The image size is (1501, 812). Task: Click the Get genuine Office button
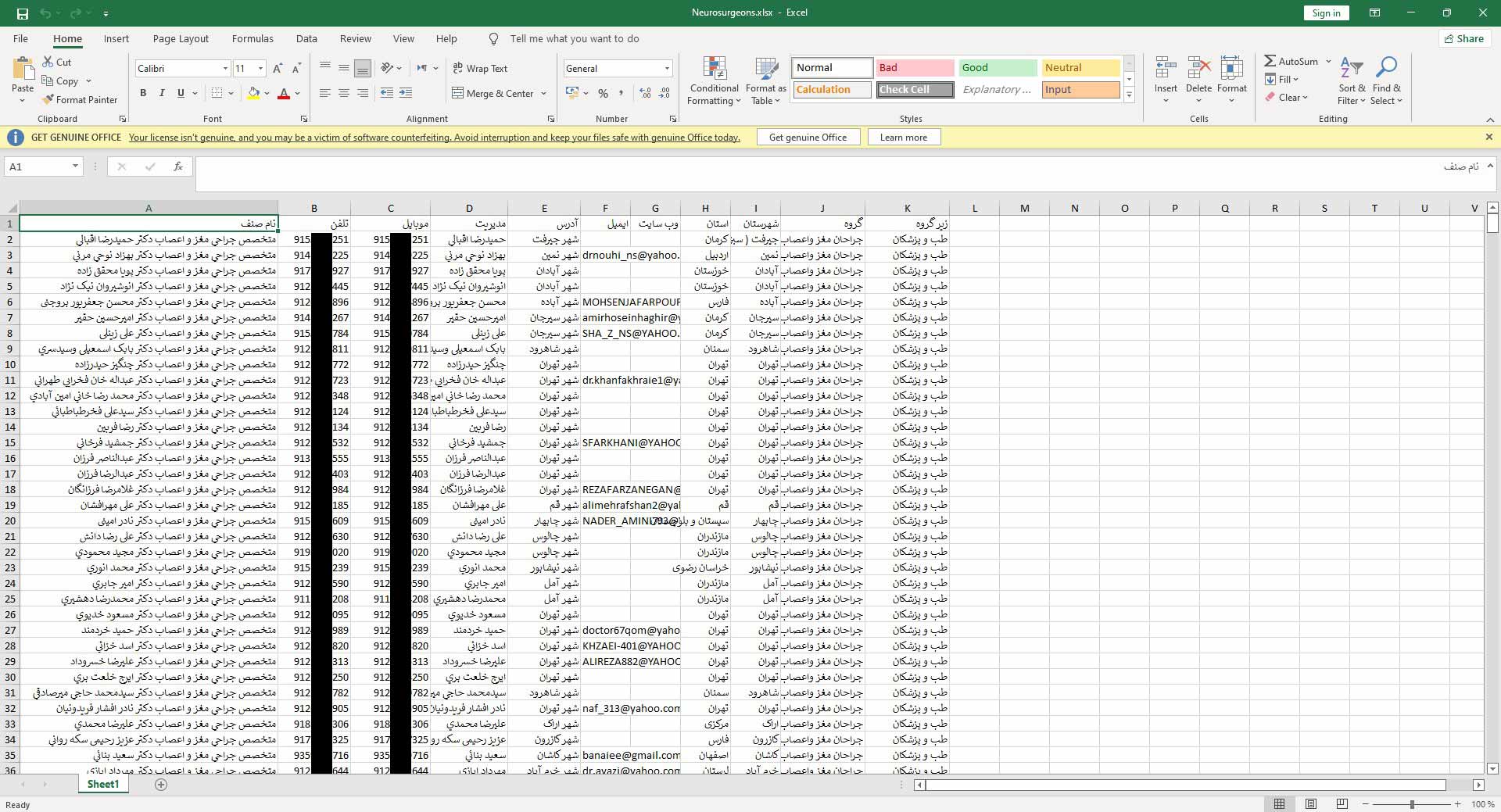[808, 138]
